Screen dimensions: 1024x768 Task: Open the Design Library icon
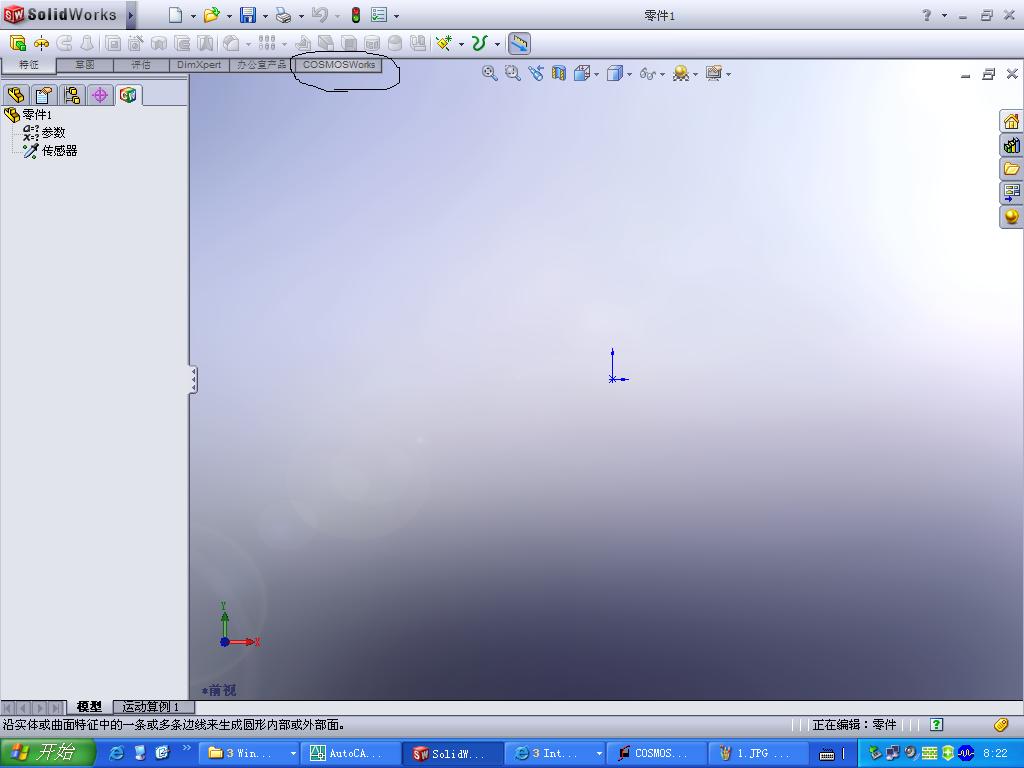1011,146
